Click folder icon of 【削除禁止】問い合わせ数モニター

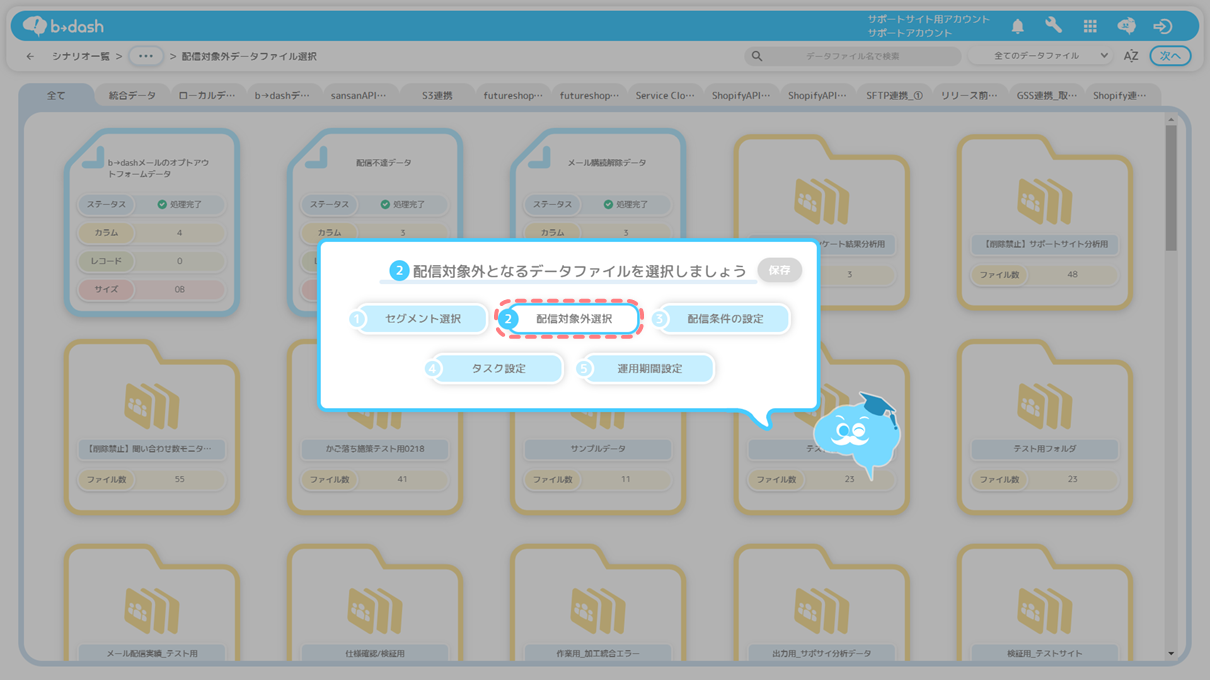151,405
